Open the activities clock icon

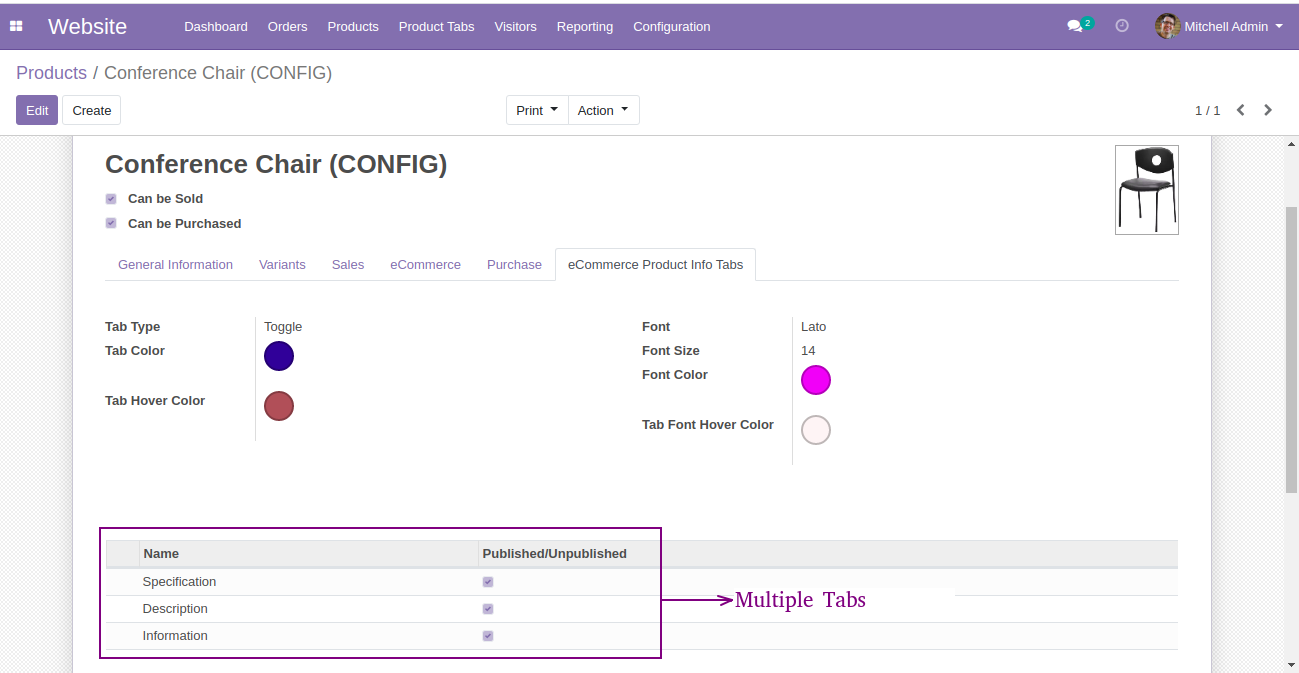[1122, 26]
